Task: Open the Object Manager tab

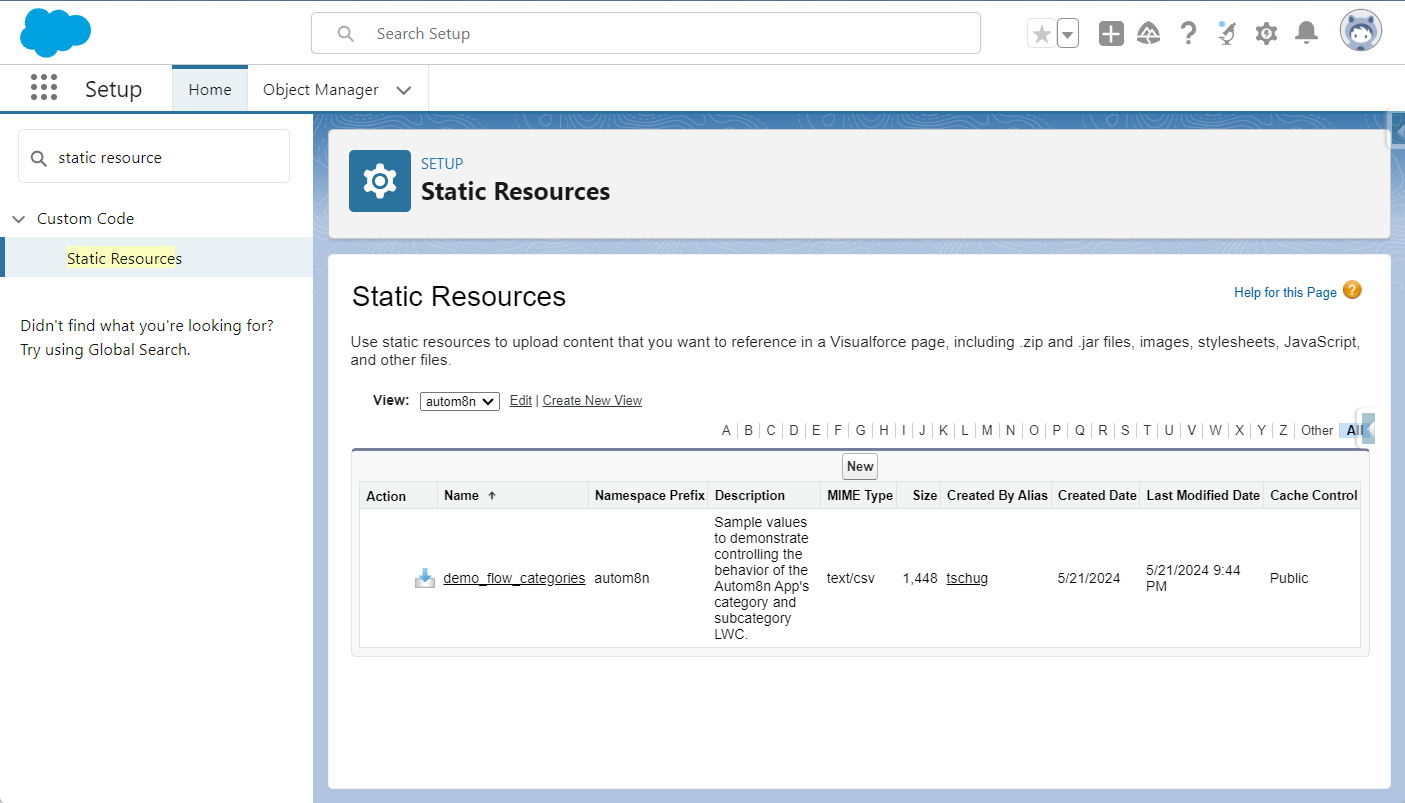Action: (x=321, y=89)
